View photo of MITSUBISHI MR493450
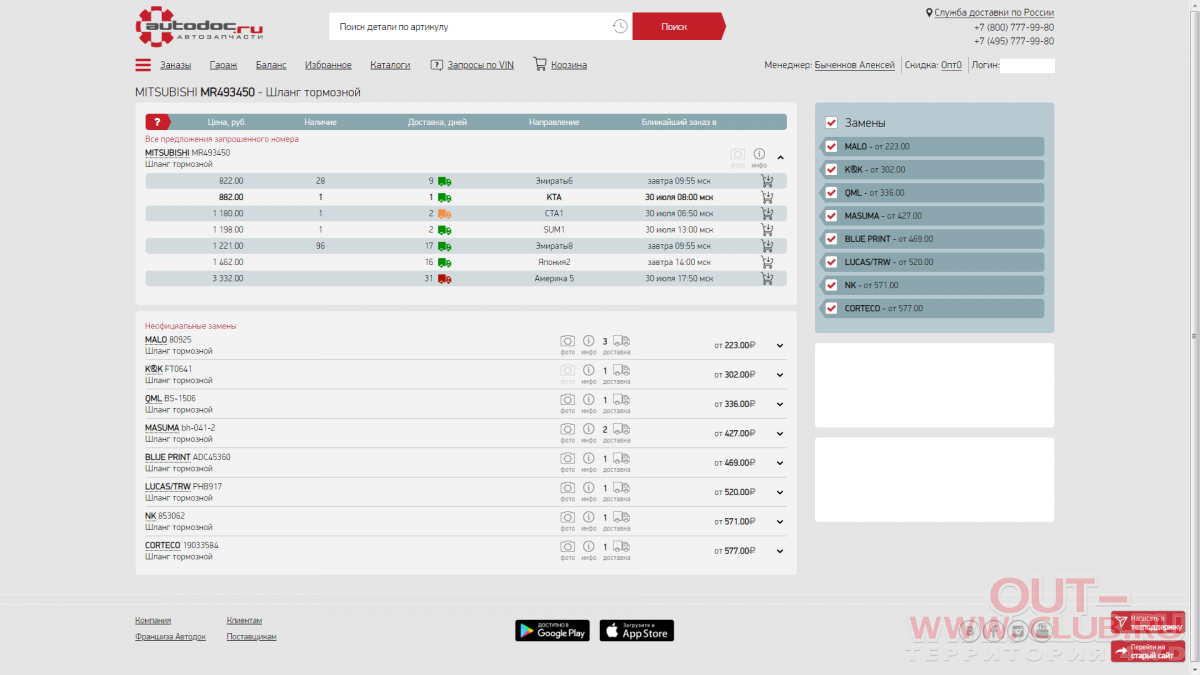 (x=737, y=155)
